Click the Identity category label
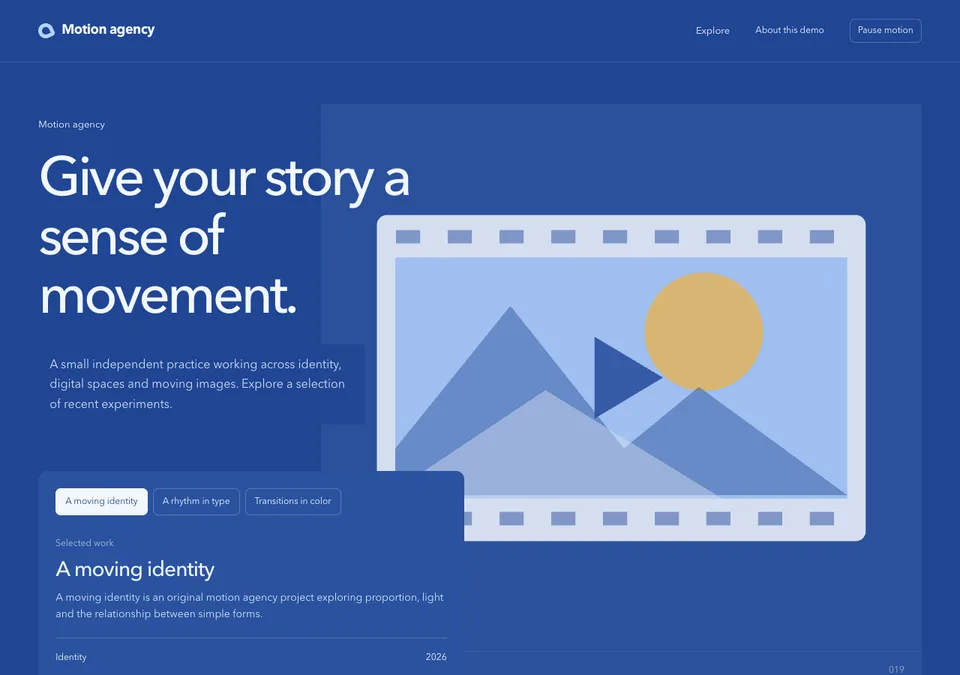 [x=71, y=657]
